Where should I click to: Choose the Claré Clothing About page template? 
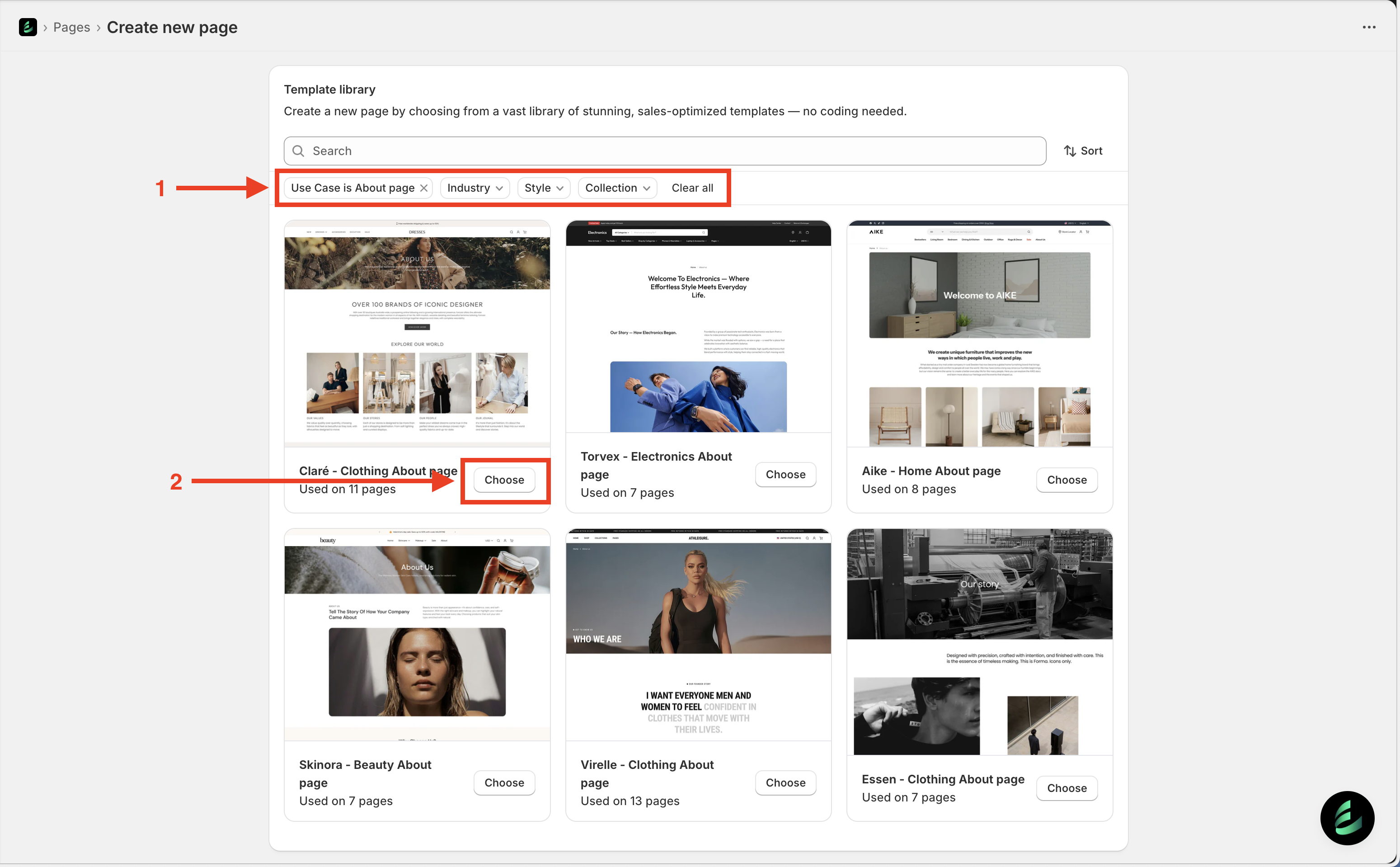(504, 480)
